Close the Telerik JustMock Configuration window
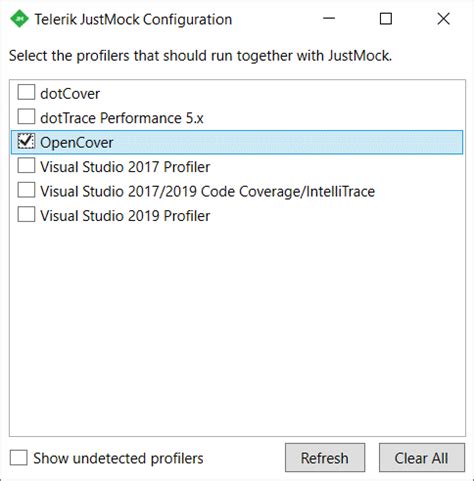 (444, 19)
